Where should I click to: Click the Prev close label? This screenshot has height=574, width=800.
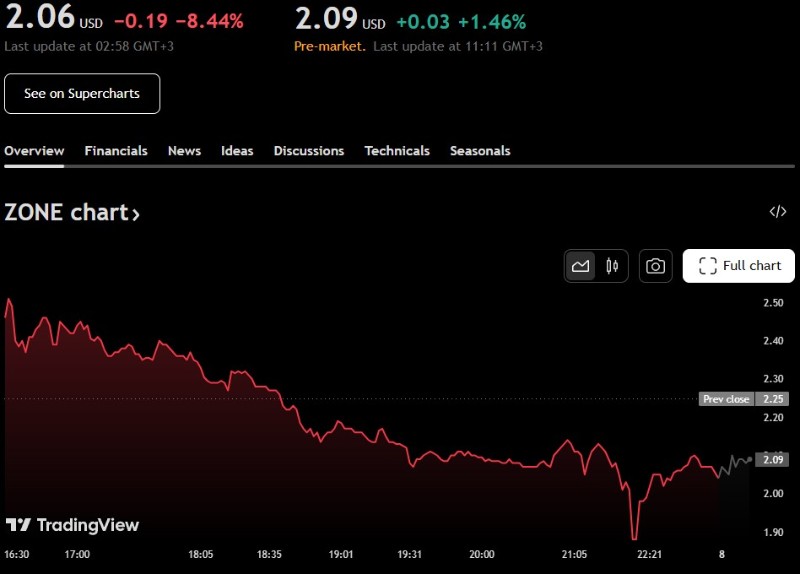coord(726,399)
